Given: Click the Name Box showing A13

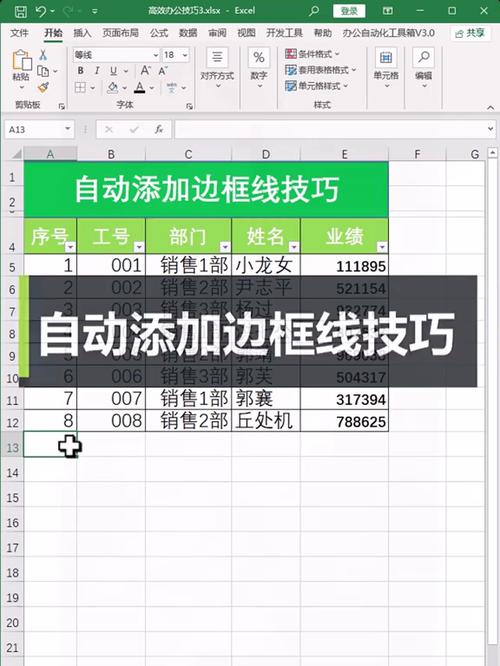Looking at the screenshot, I should click(39, 129).
